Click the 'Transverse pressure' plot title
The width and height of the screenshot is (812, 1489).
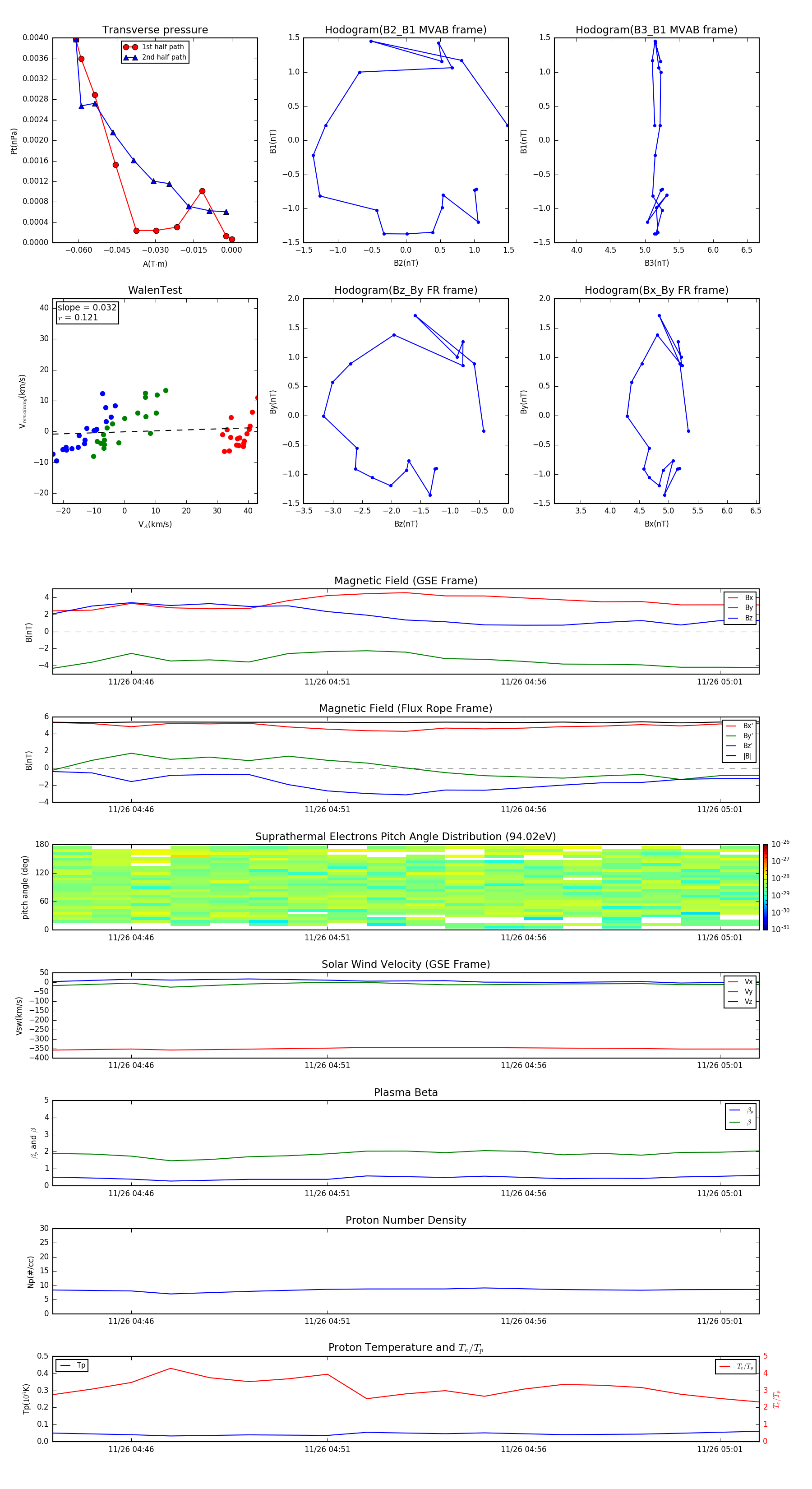[155, 30]
